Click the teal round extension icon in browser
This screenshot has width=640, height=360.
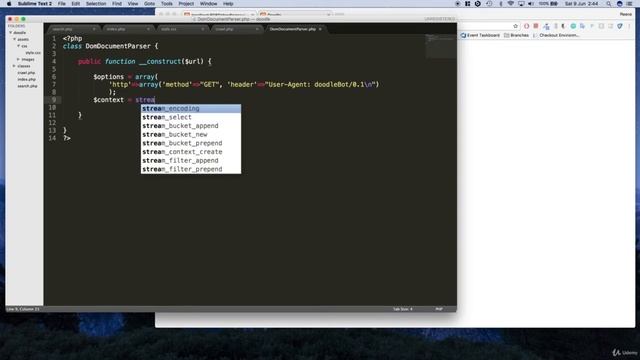point(573,26)
